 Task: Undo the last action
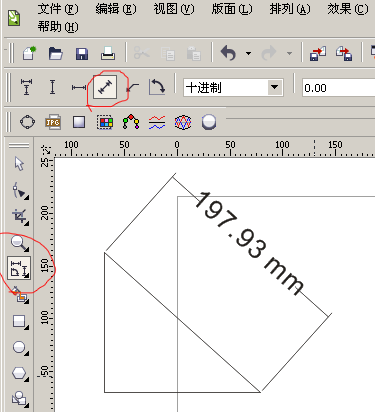(x=228, y=53)
